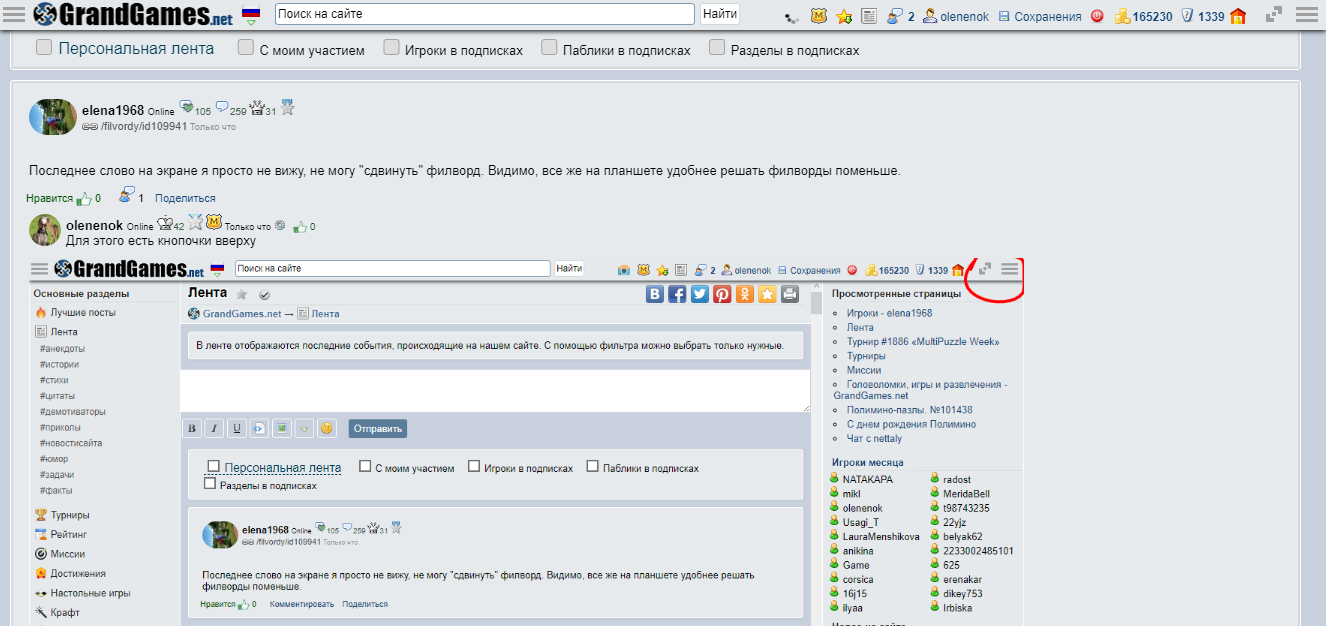Enable the С моим участием checkbox
The width and height of the screenshot is (1326, 626).
tap(246, 47)
